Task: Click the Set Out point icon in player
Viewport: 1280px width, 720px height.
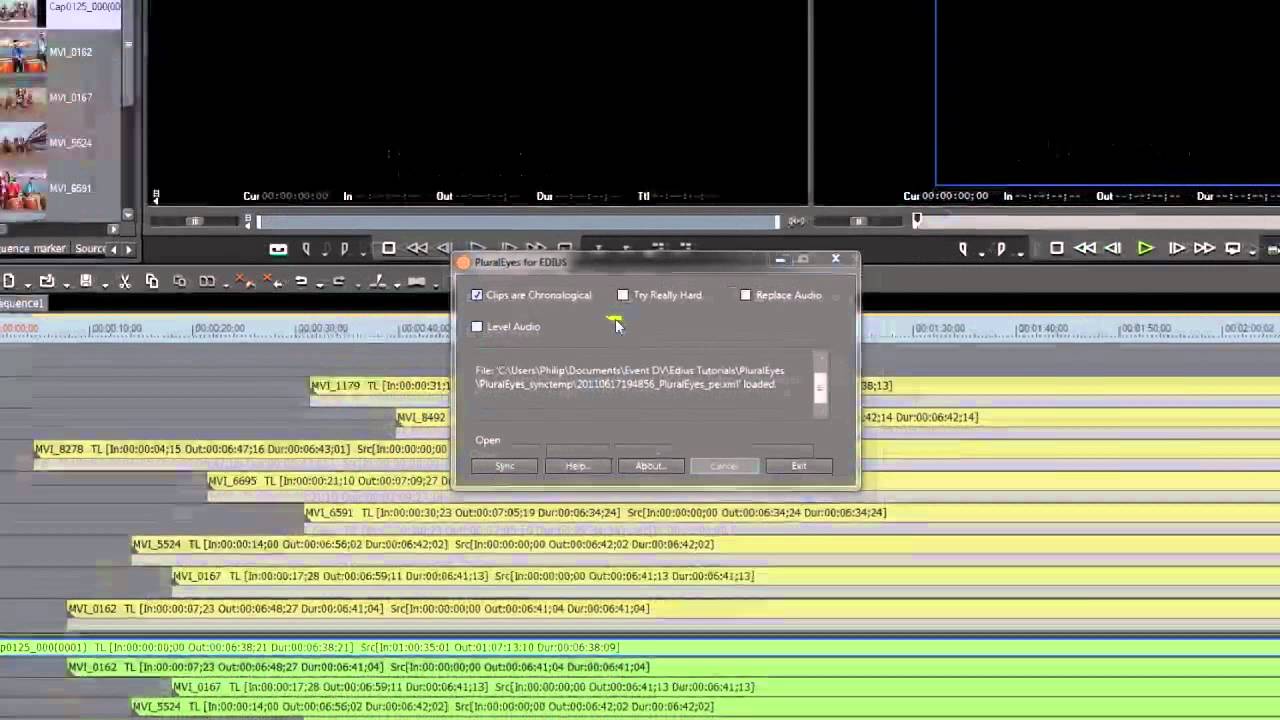Action: (345, 248)
